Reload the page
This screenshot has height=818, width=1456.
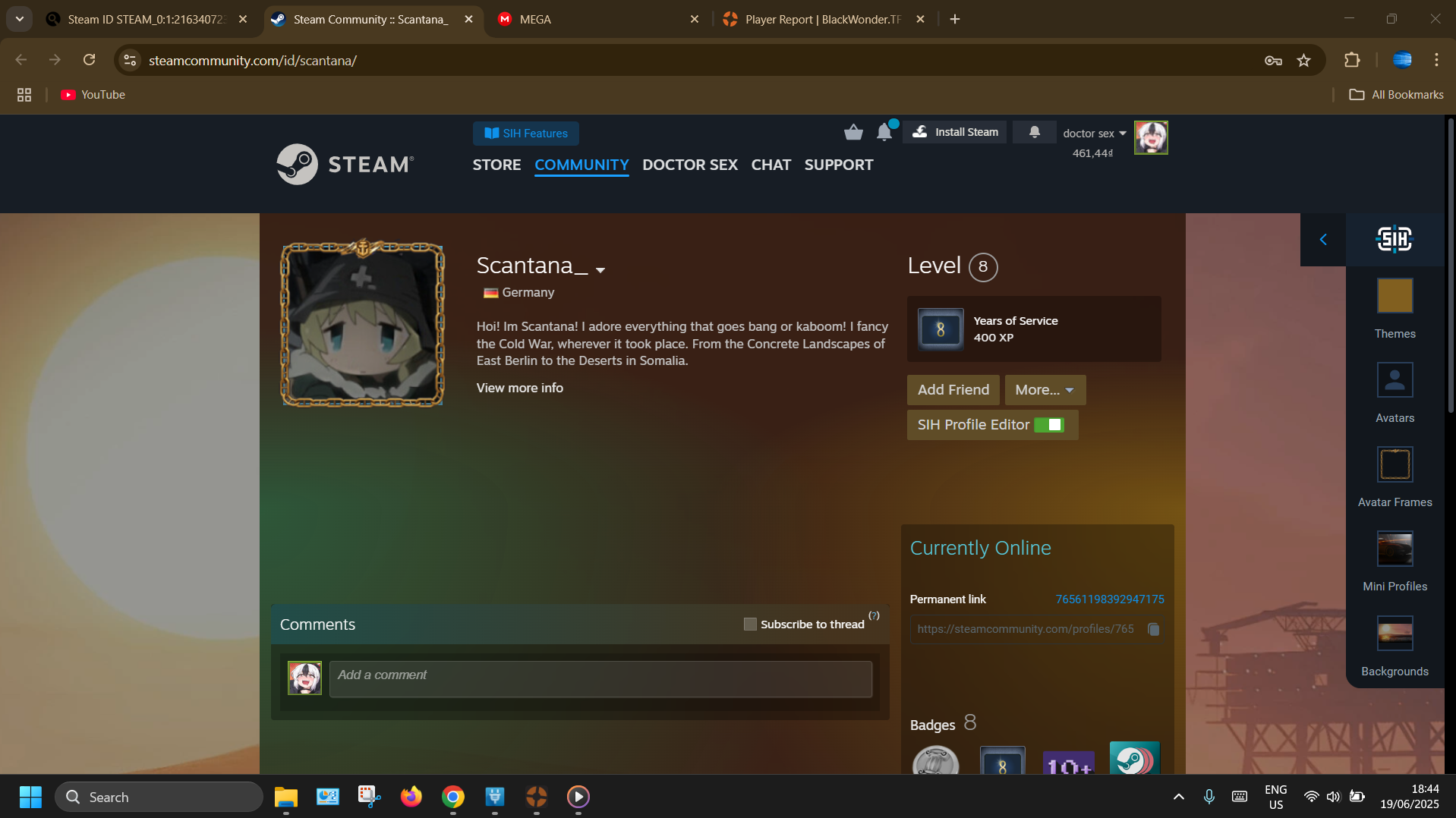click(x=89, y=60)
